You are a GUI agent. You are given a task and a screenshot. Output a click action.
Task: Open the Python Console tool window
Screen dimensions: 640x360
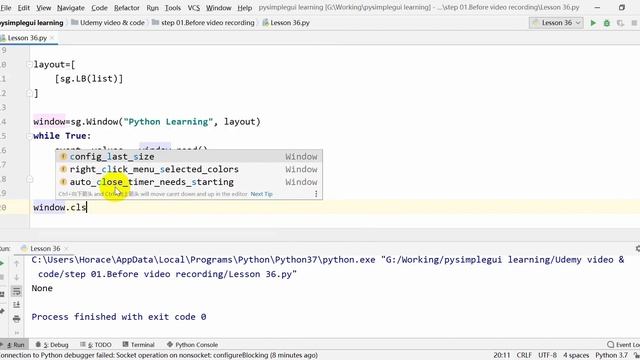click(193, 345)
